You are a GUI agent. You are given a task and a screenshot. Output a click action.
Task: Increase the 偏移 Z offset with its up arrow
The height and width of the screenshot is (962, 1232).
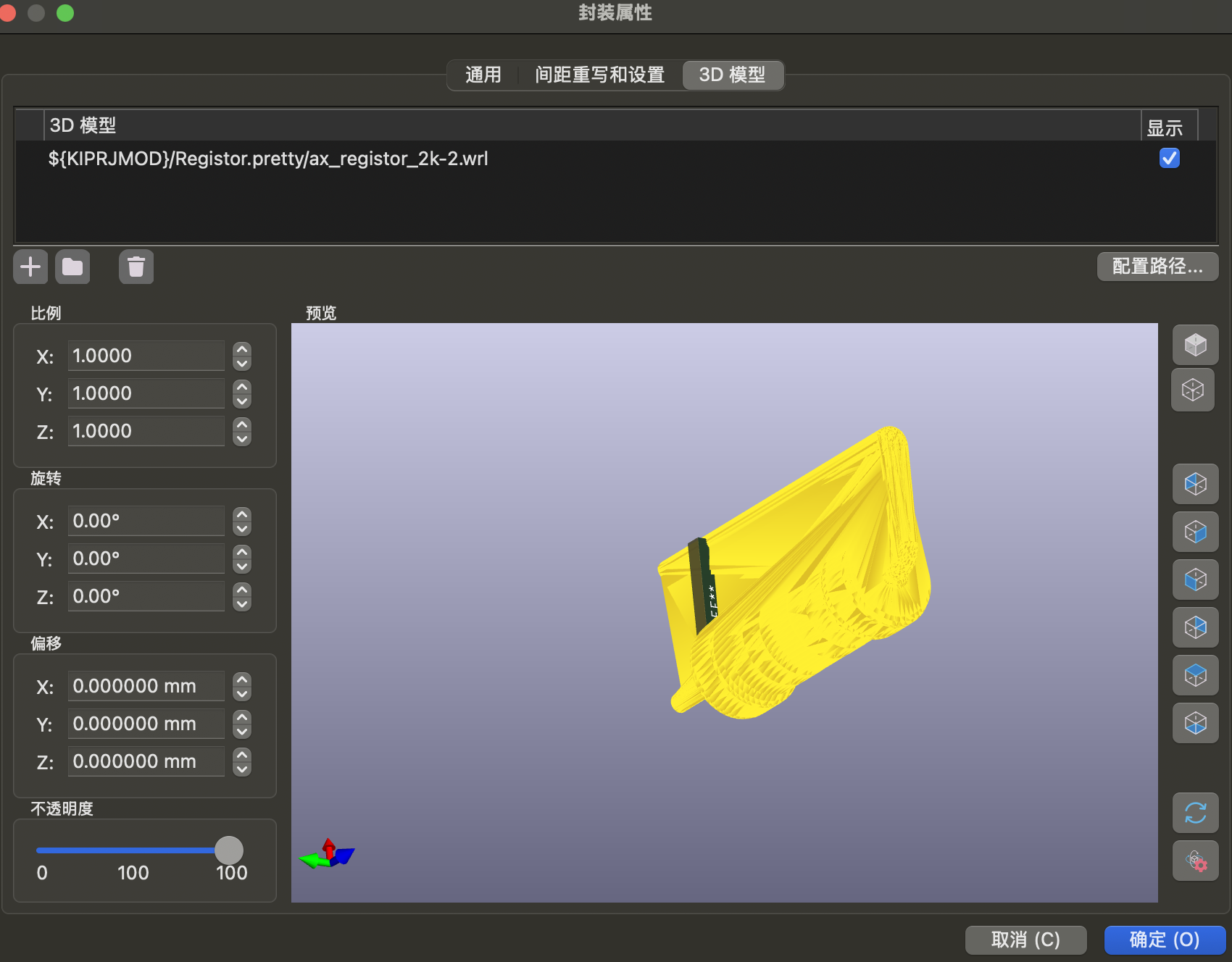coord(242,755)
